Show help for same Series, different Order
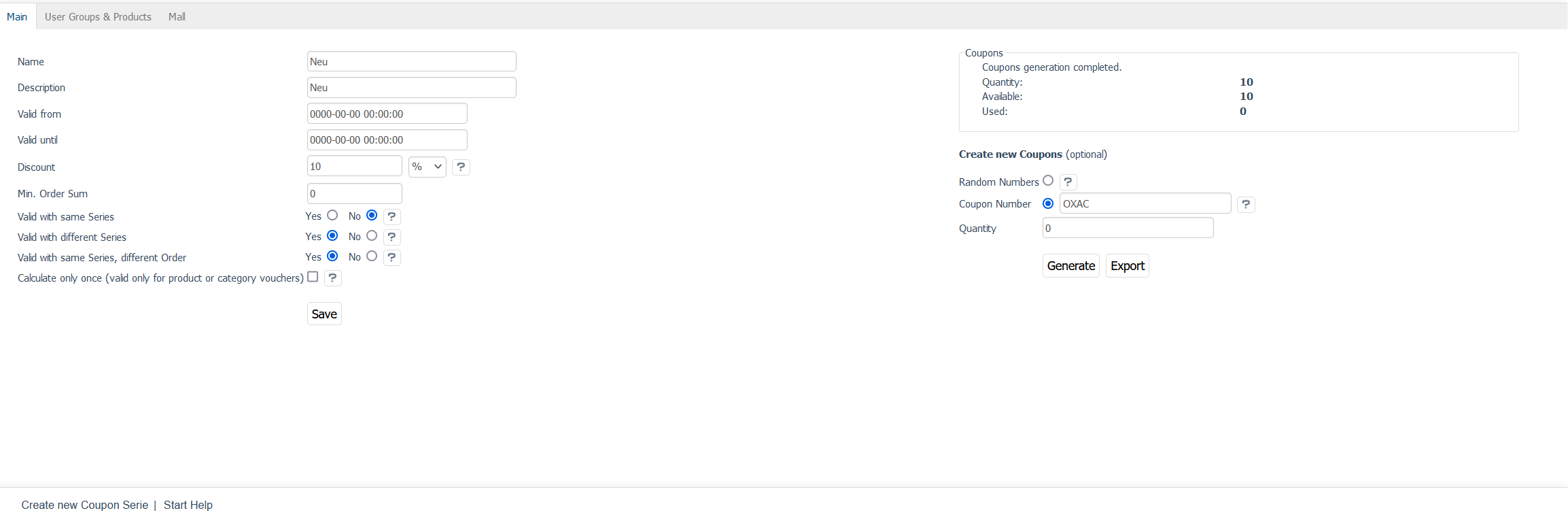 (391, 257)
